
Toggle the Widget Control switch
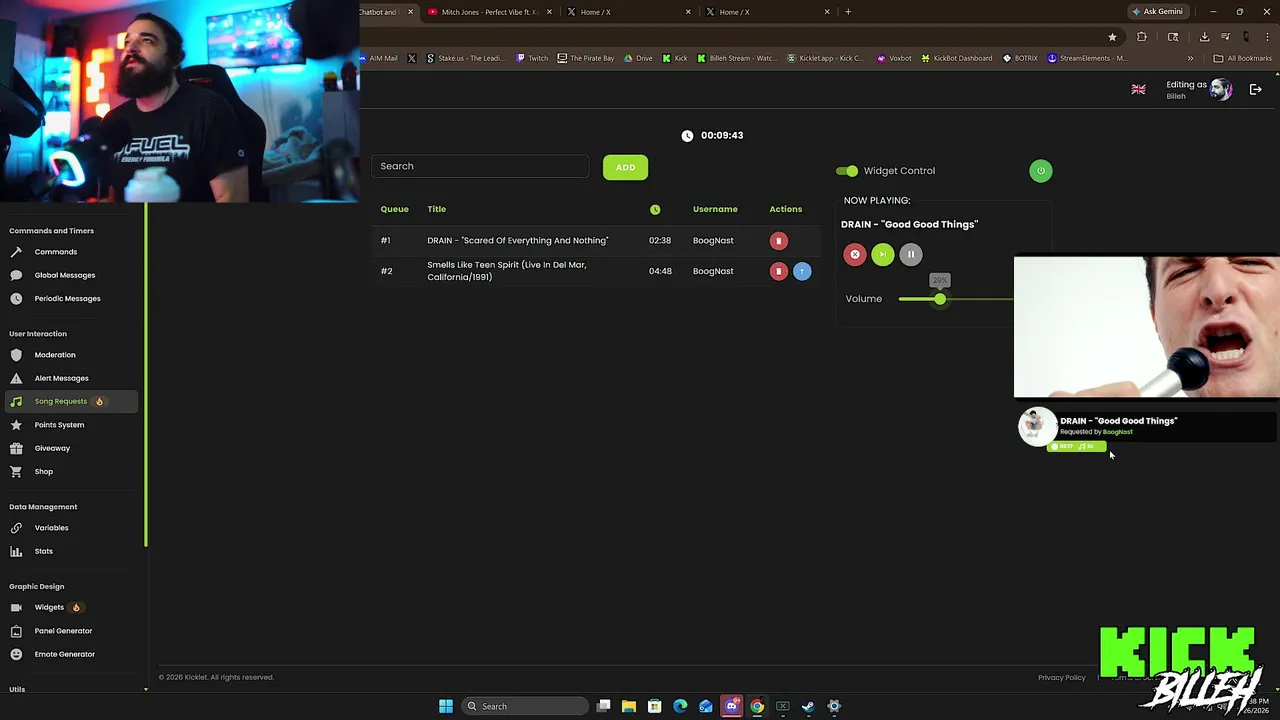pos(847,171)
